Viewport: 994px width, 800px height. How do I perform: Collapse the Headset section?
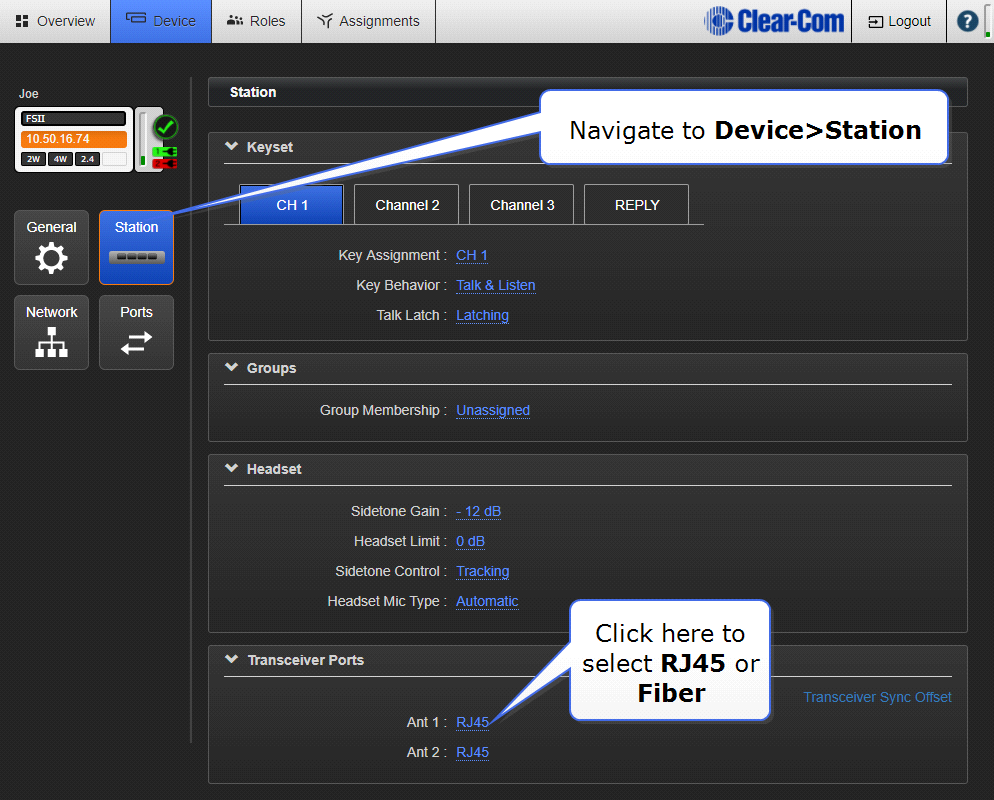231,468
